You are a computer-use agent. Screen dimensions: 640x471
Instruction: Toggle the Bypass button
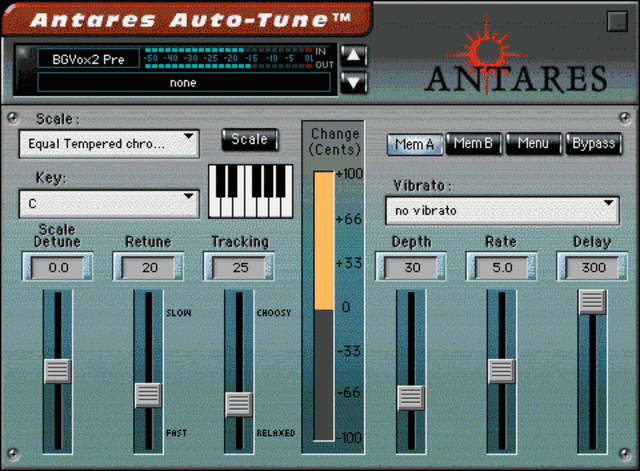pyautogui.click(x=594, y=144)
